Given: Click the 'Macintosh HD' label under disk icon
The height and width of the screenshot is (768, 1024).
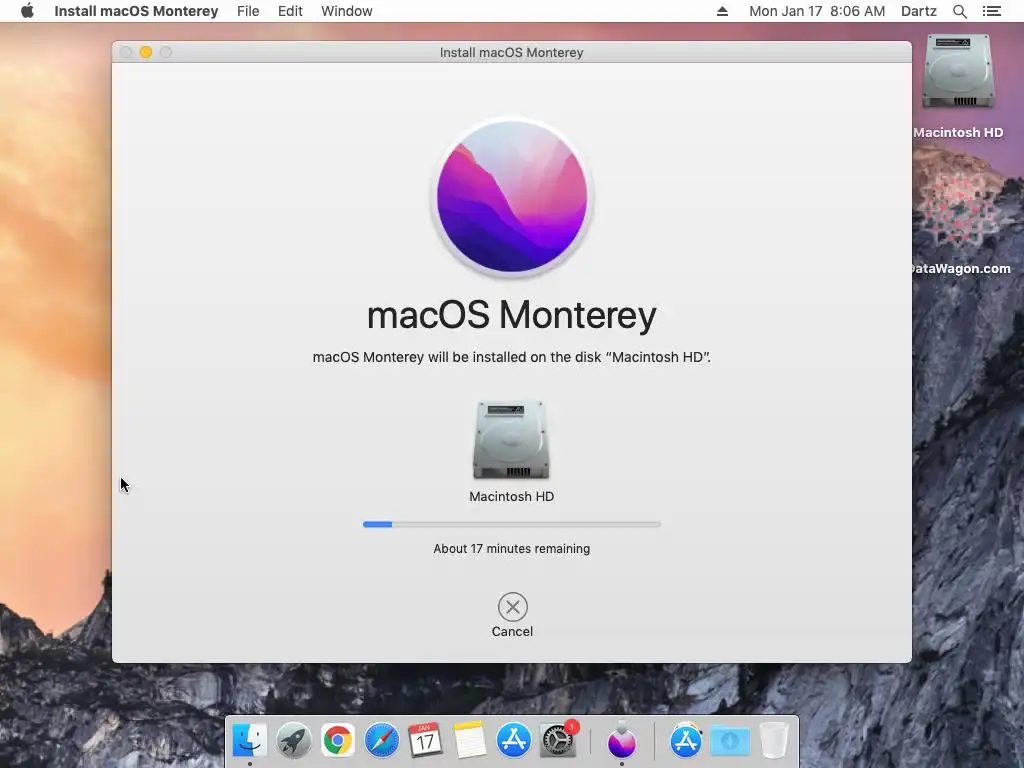Looking at the screenshot, I should pos(512,496).
